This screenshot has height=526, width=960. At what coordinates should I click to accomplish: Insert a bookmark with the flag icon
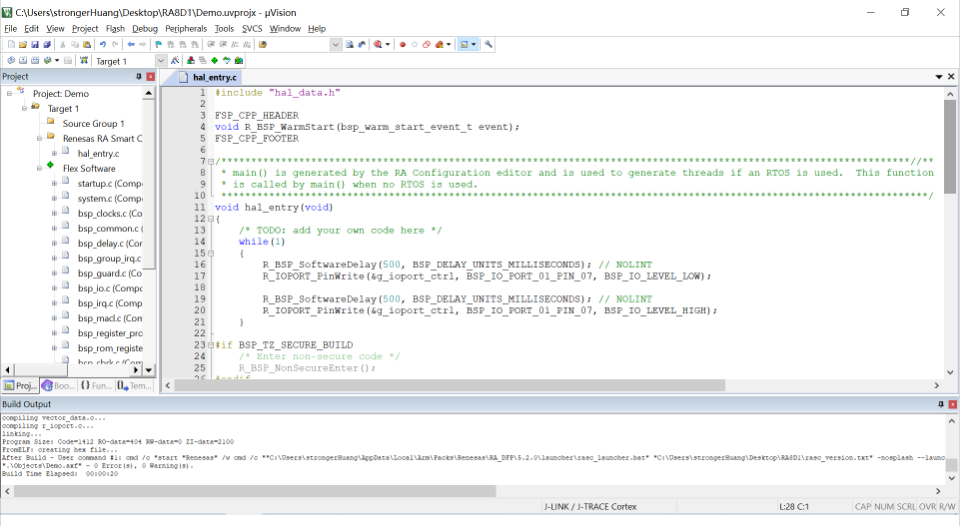[x=158, y=44]
